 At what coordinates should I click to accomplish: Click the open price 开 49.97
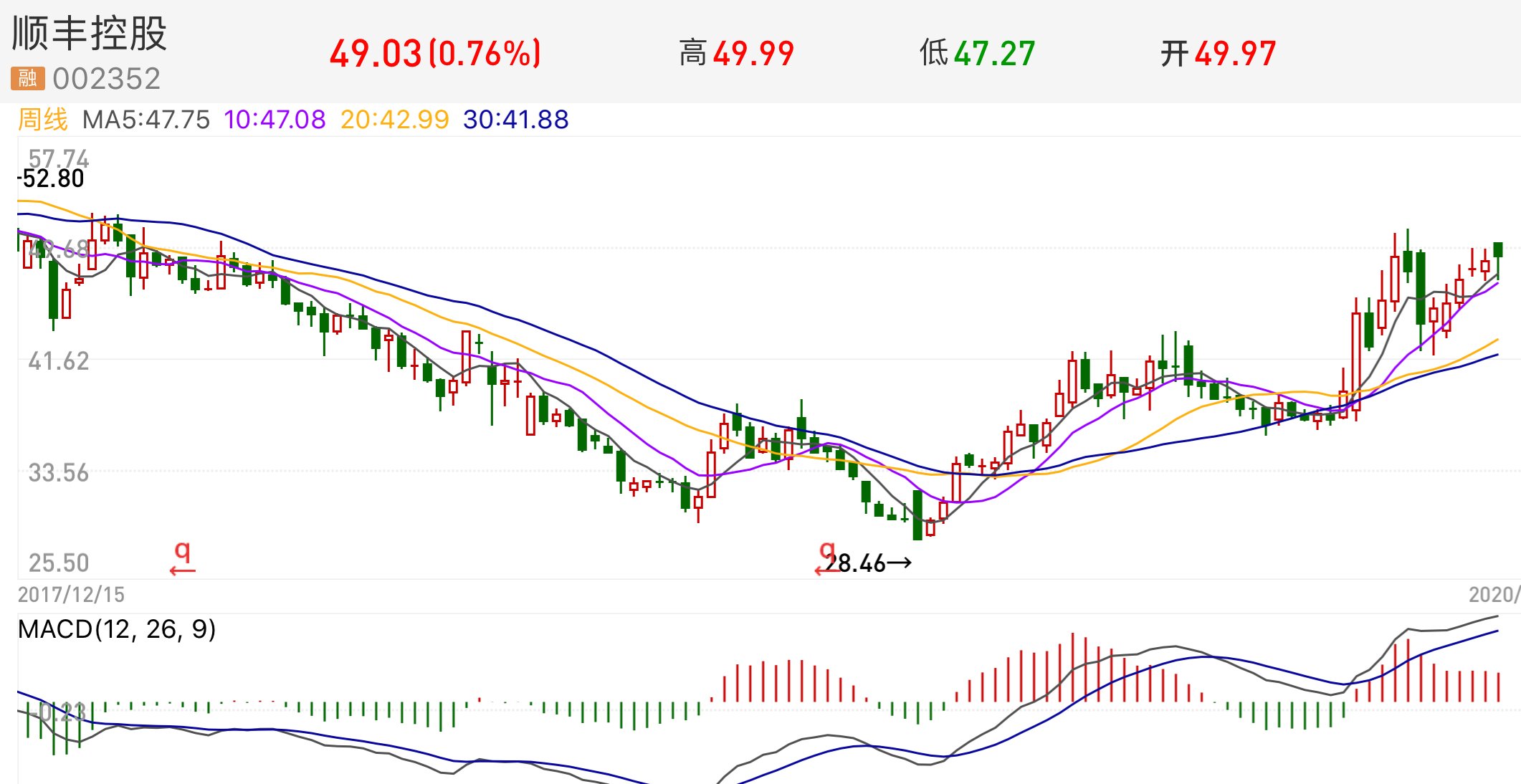(1219, 54)
